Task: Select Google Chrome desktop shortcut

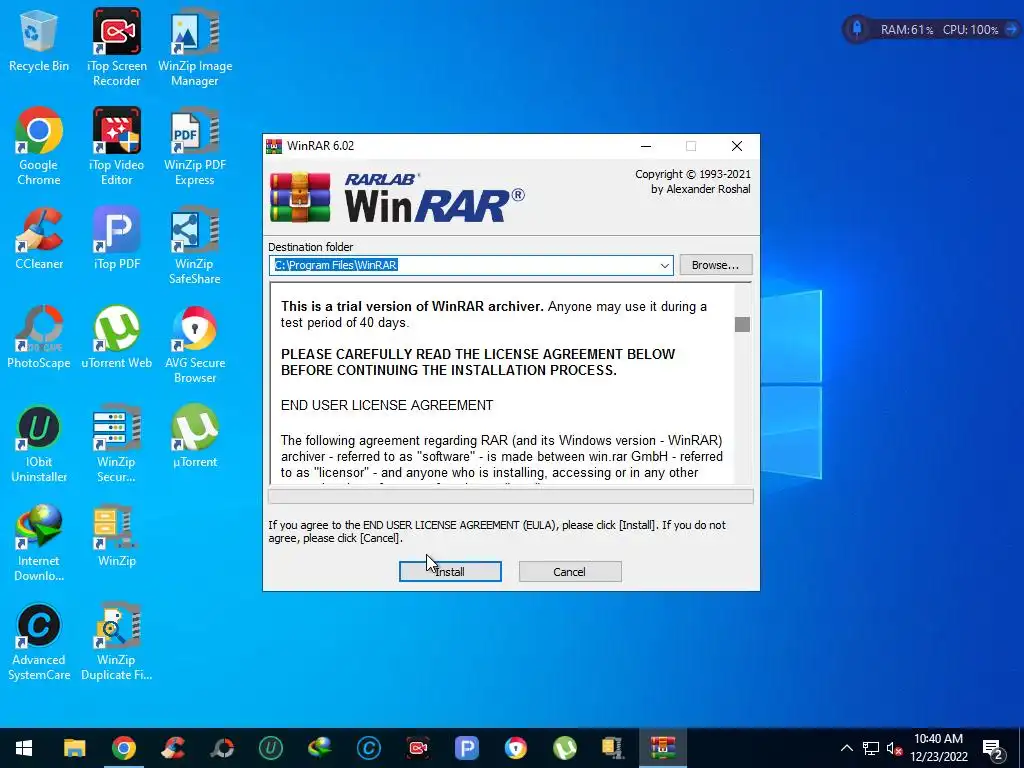Action: [39, 146]
